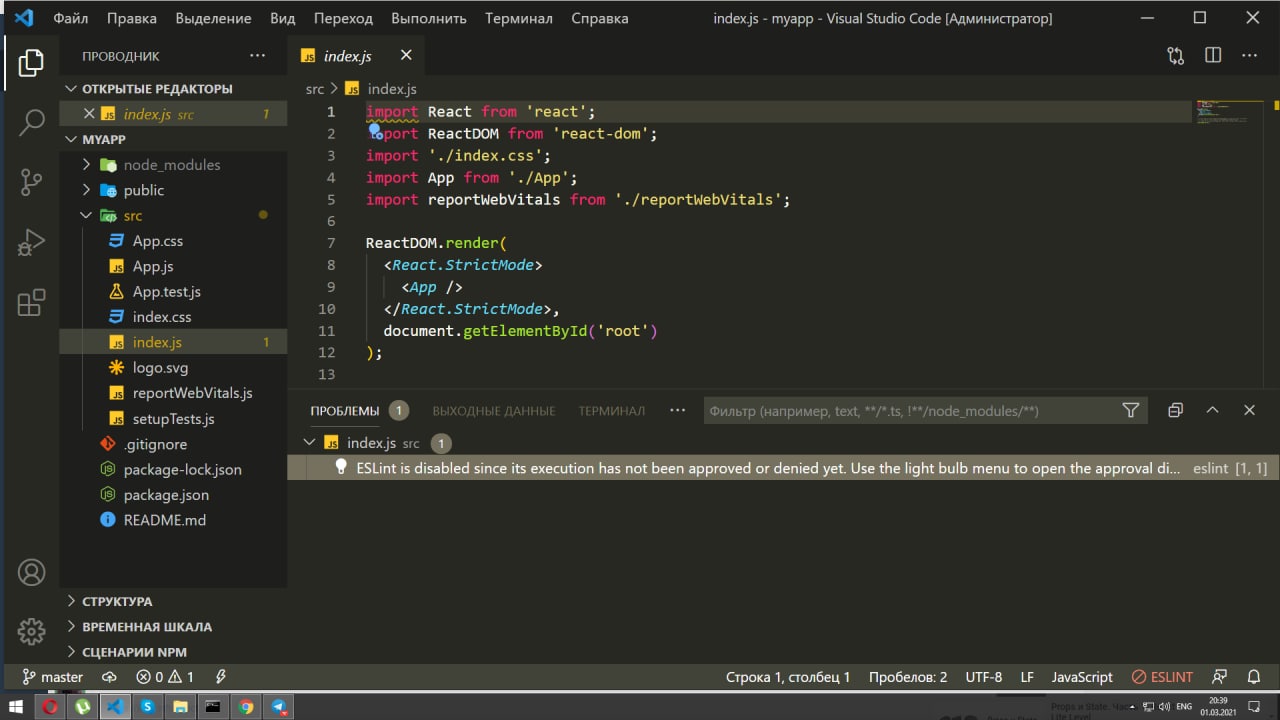
Task: Split the editor to the right
Action: [x=1213, y=56]
